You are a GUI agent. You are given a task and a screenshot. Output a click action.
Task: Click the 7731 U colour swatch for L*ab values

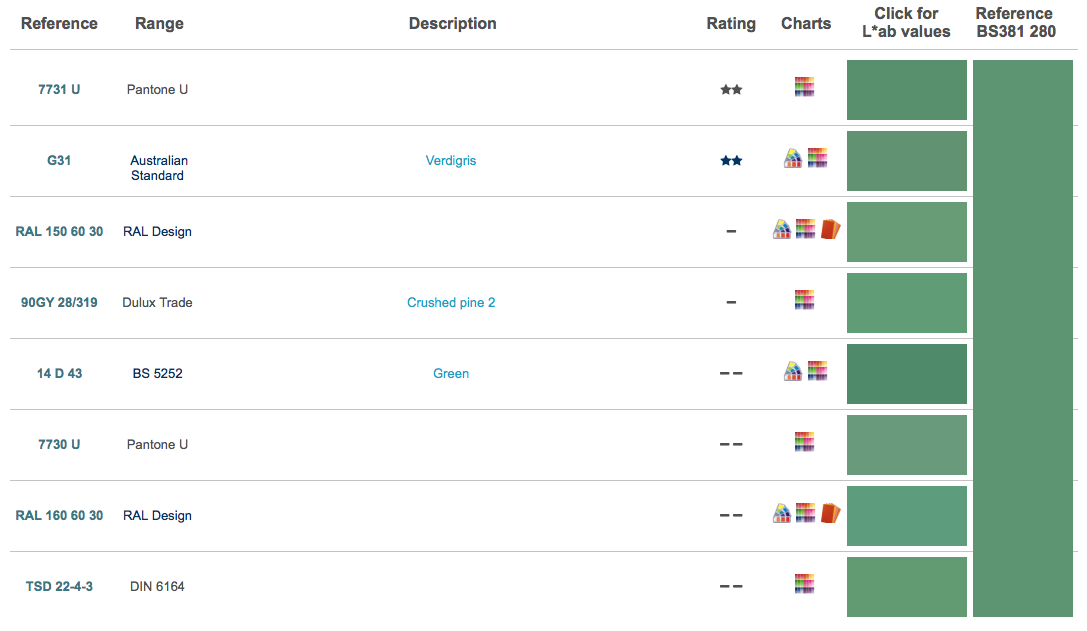tap(906, 90)
